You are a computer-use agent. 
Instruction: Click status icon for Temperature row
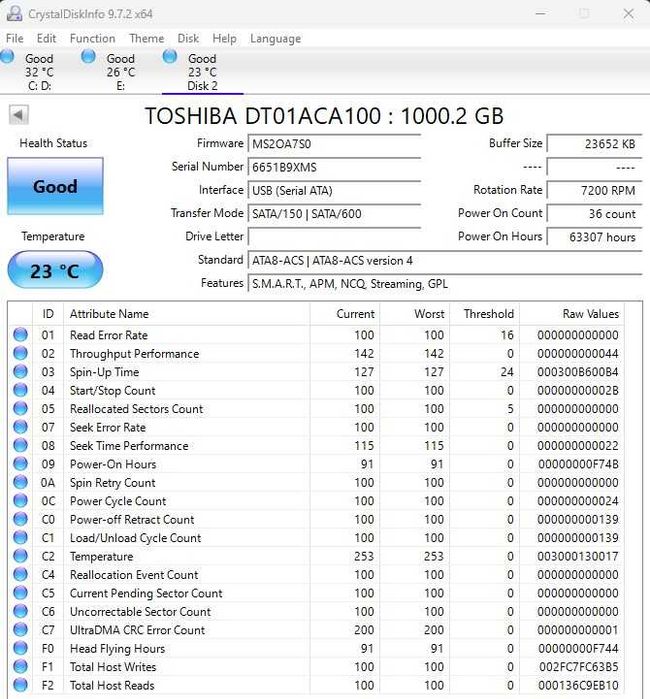(x=20, y=556)
